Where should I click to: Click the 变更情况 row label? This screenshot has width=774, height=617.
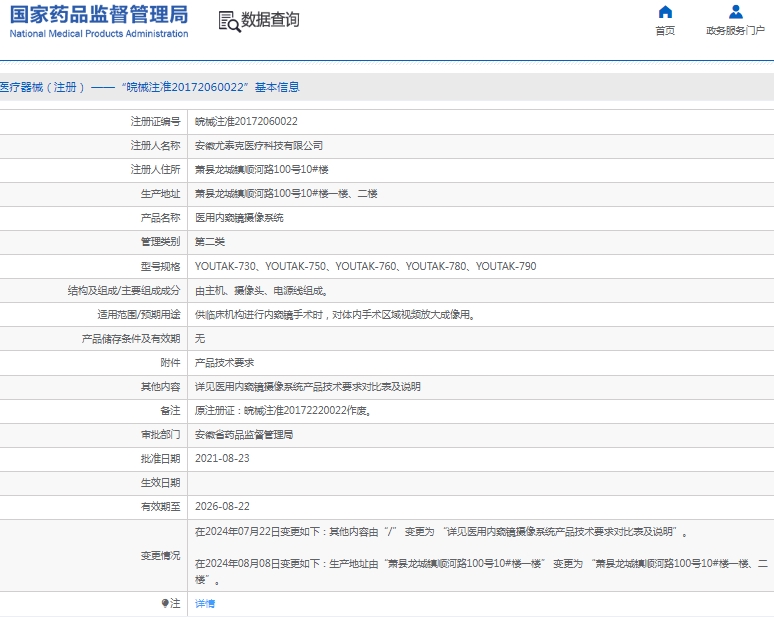[x=160, y=555]
